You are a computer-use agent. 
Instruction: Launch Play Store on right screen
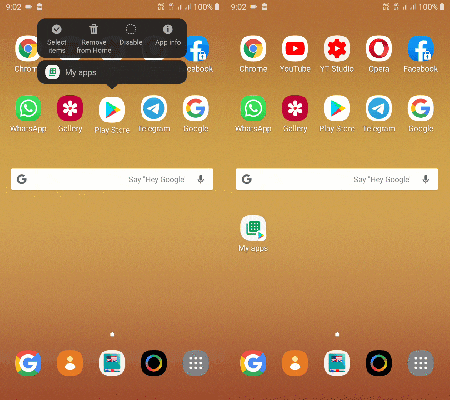coord(337,108)
